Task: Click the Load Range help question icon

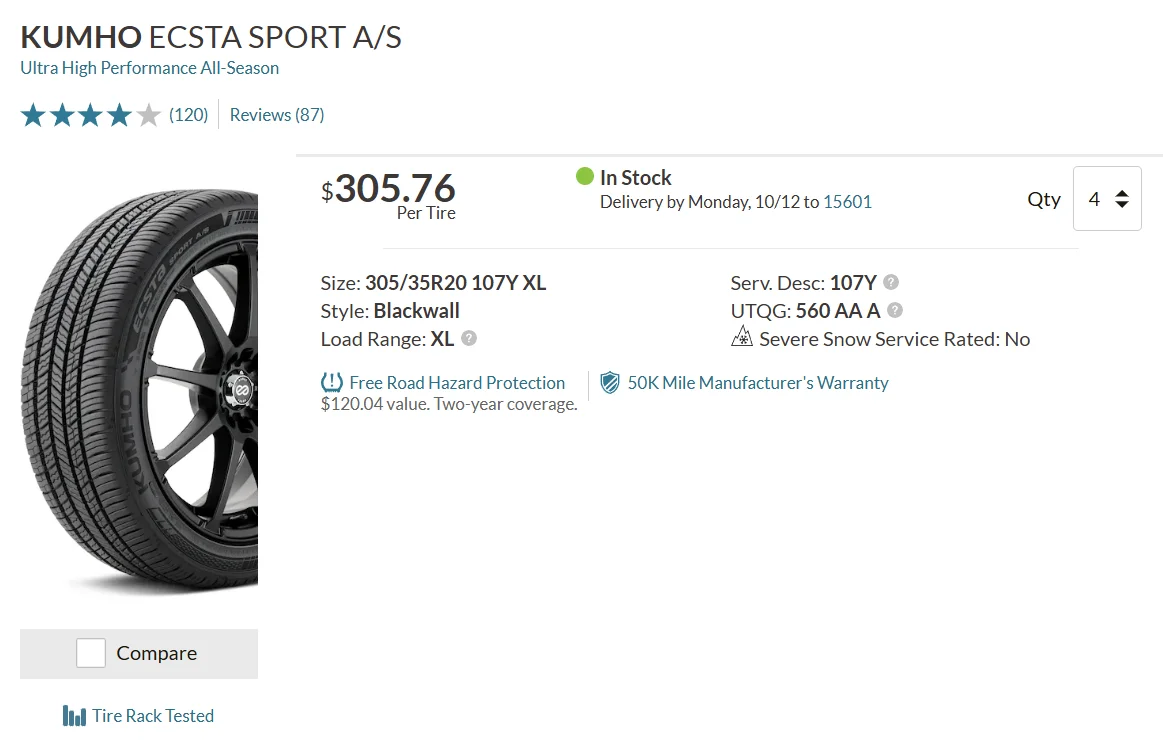Action: coord(469,338)
